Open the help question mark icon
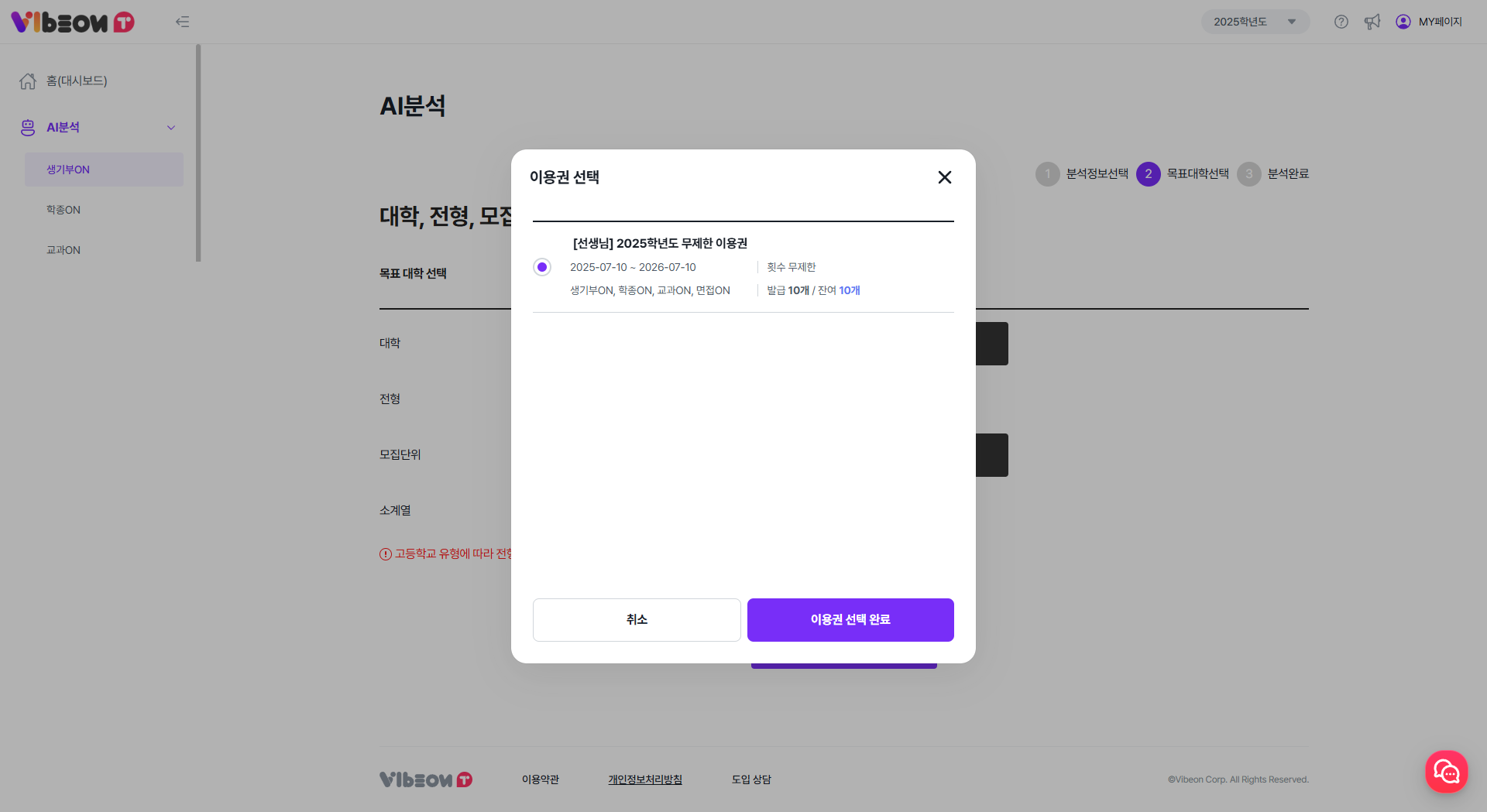The image size is (1487, 812). 1341,22
